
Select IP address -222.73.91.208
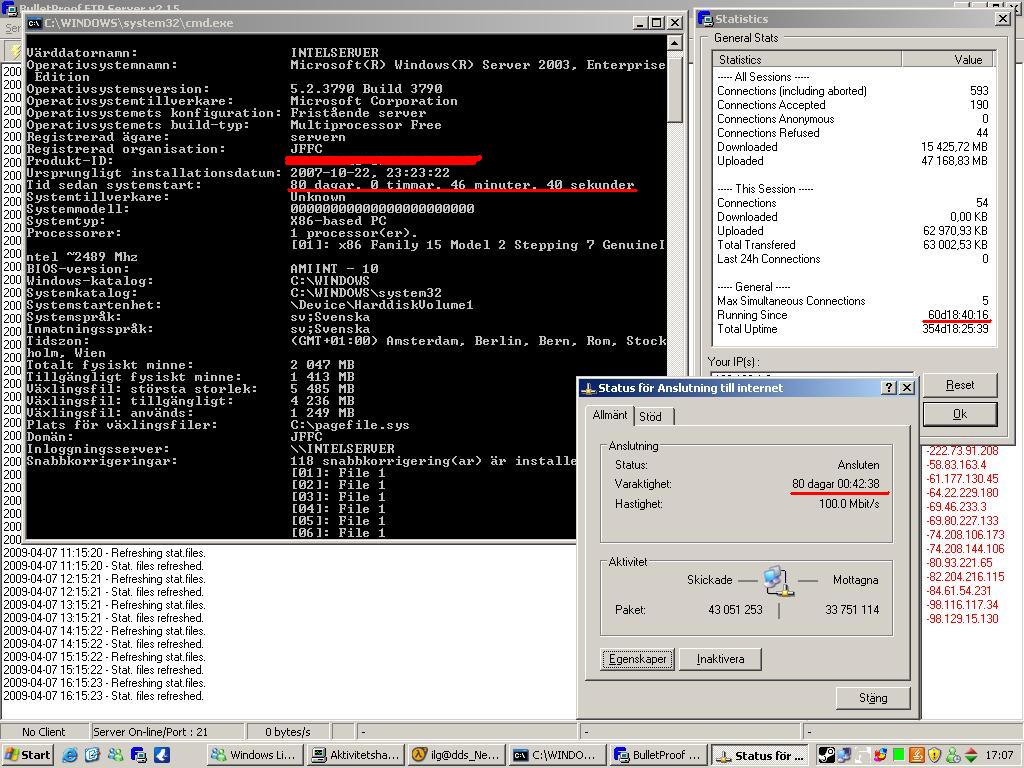(963, 451)
